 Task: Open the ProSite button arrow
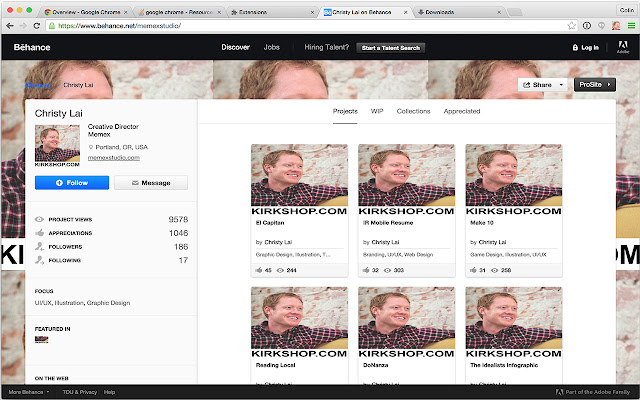click(x=609, y=84)
